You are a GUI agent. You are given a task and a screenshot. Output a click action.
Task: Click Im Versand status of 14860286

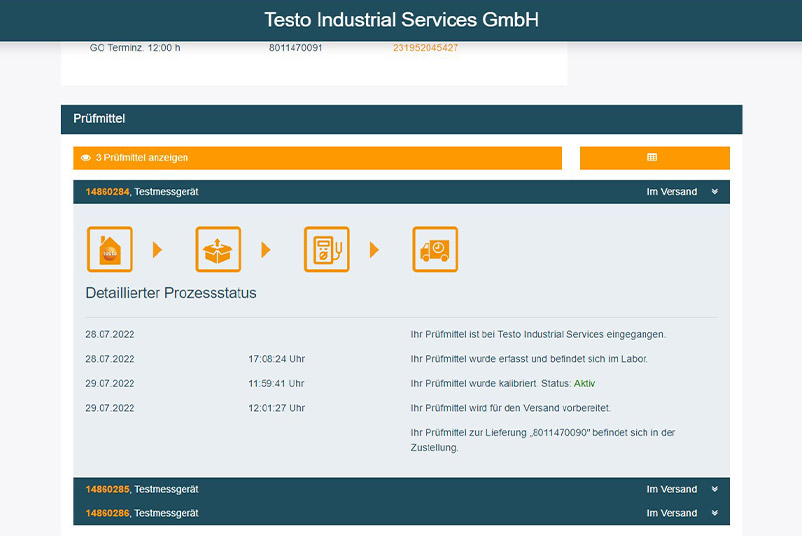pos(672,513)
